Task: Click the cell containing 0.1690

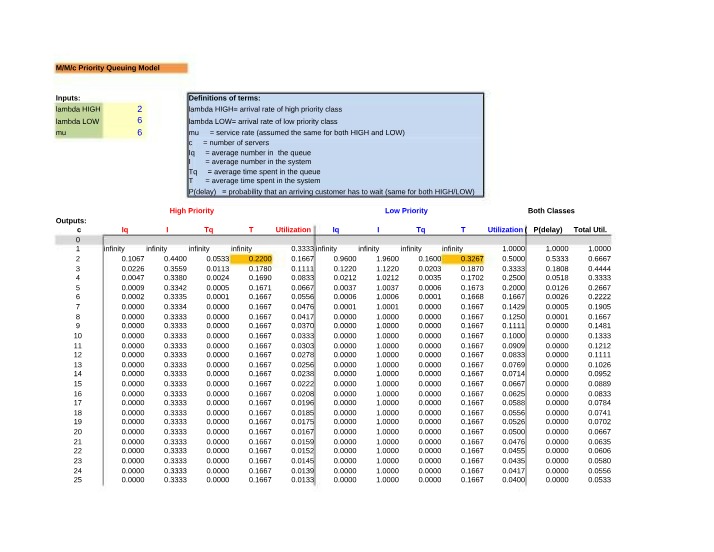Action: (x=260, y=277)
